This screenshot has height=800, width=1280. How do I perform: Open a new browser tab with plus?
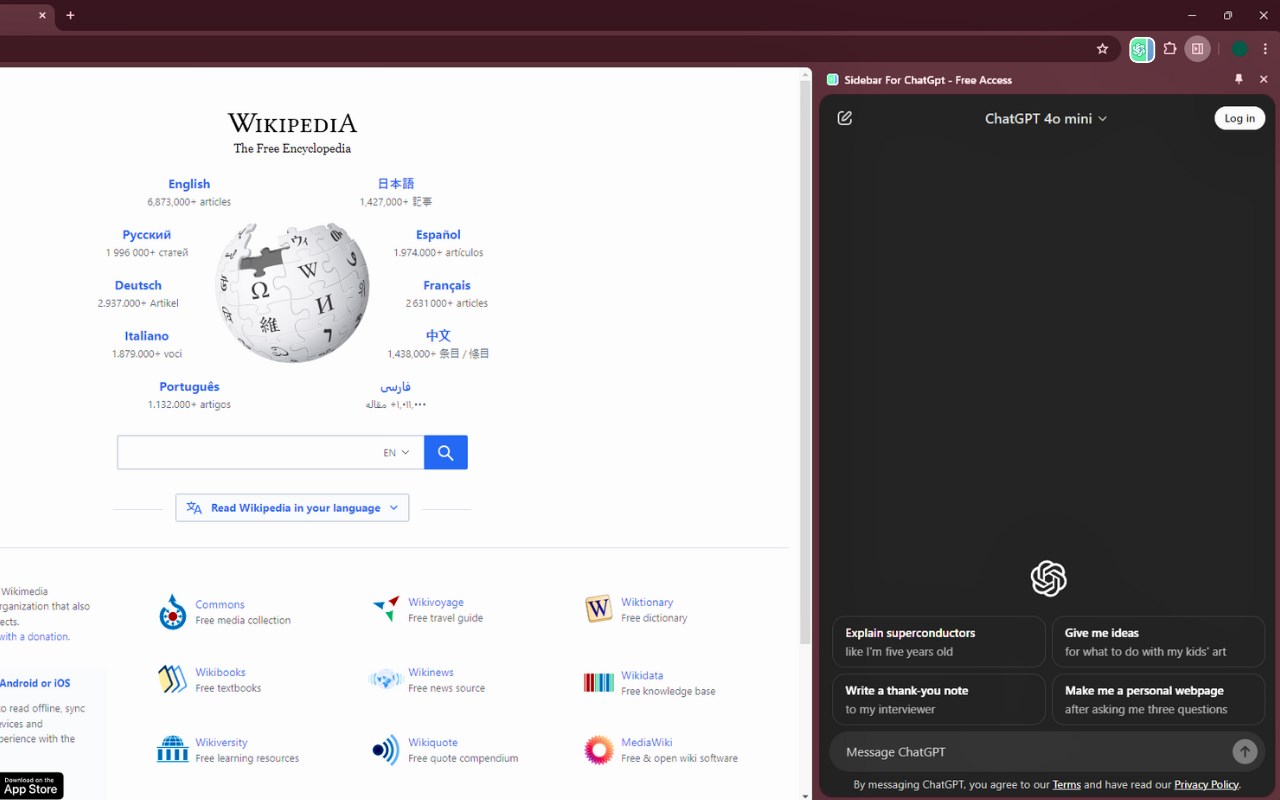[x=70, y=15]
